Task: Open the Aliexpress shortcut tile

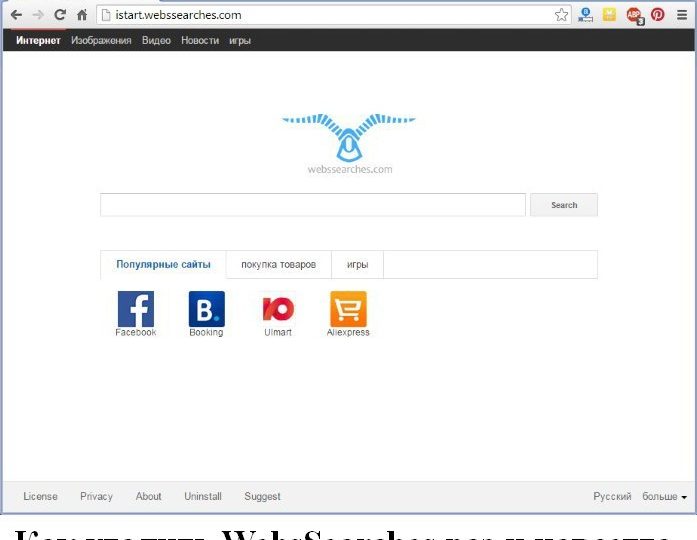Action: pyautogui.click(x=348, y=314)
